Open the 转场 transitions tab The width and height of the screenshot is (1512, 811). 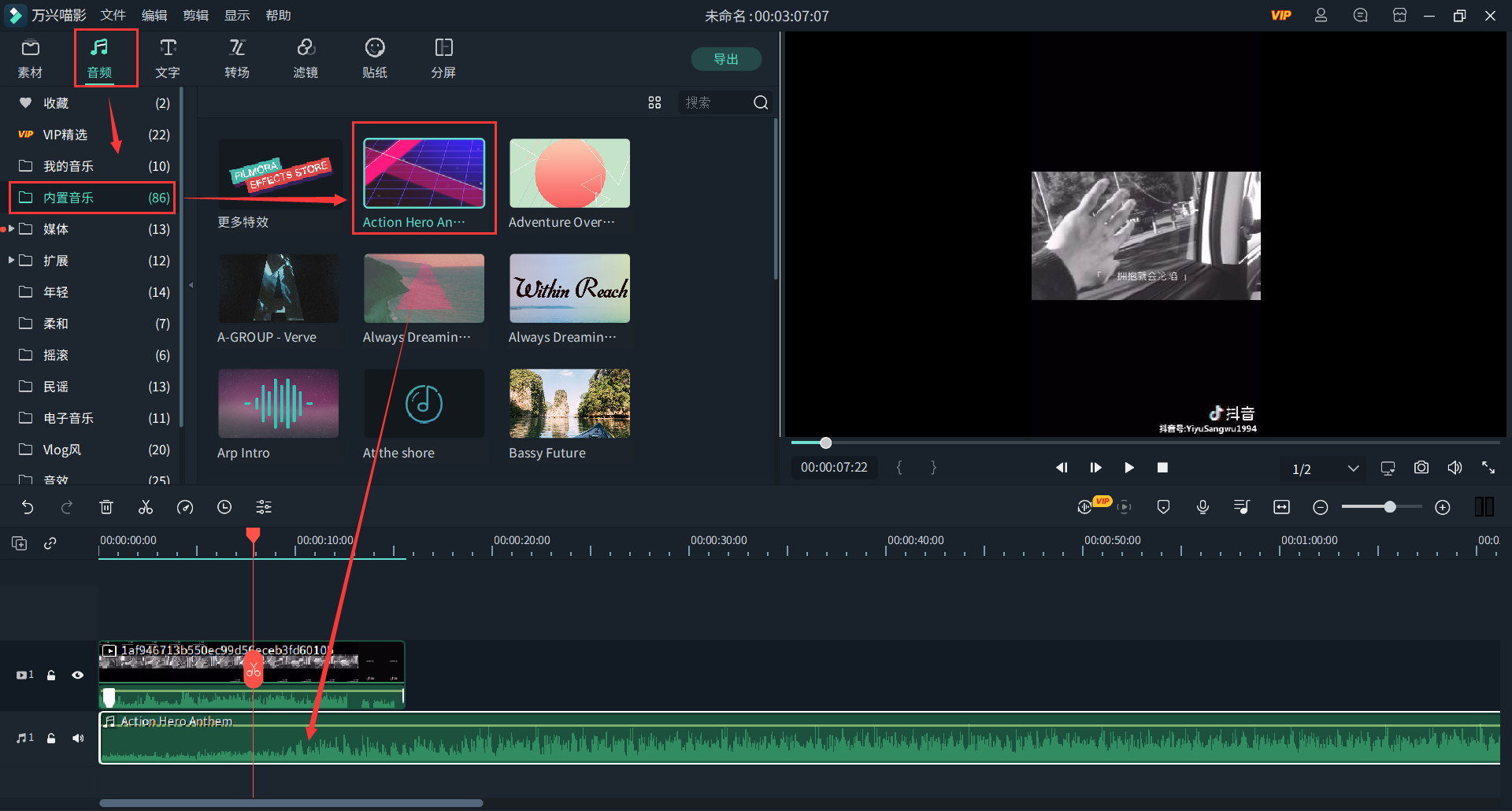tap(236, 58)
